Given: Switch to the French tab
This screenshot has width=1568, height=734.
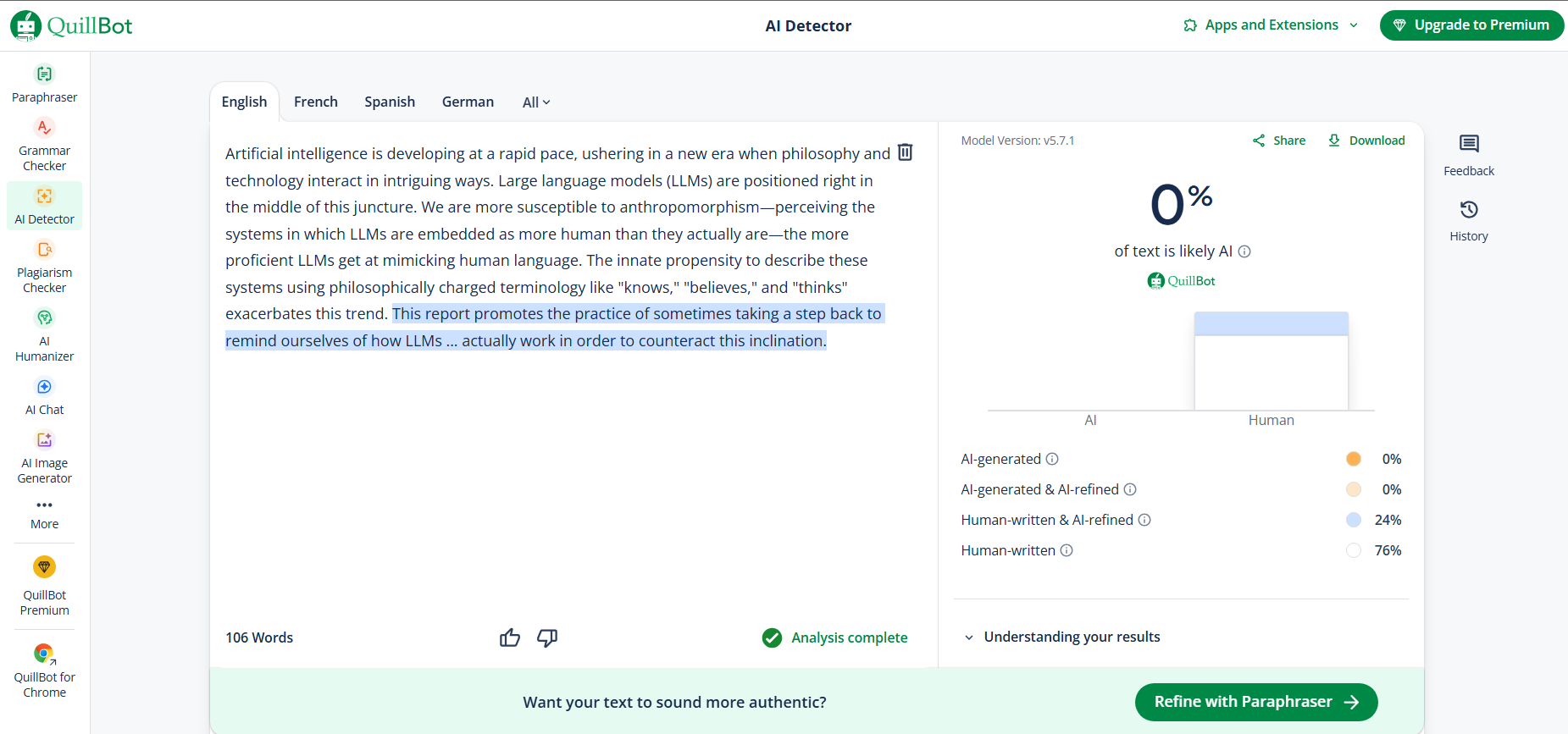Looking at the screenshot, I should [315, 102].
